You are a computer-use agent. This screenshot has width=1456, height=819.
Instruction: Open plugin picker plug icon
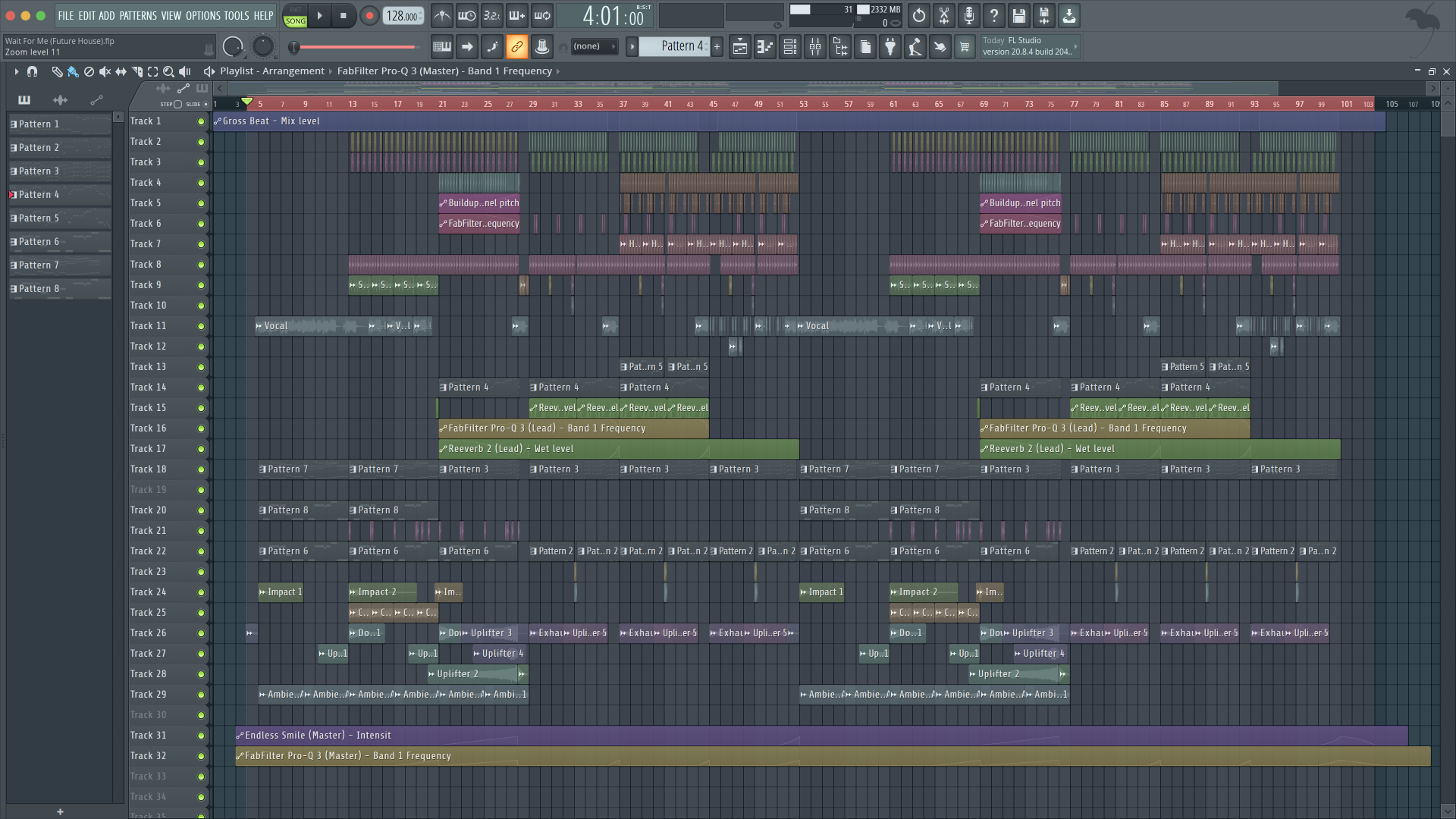click(890, 47)
